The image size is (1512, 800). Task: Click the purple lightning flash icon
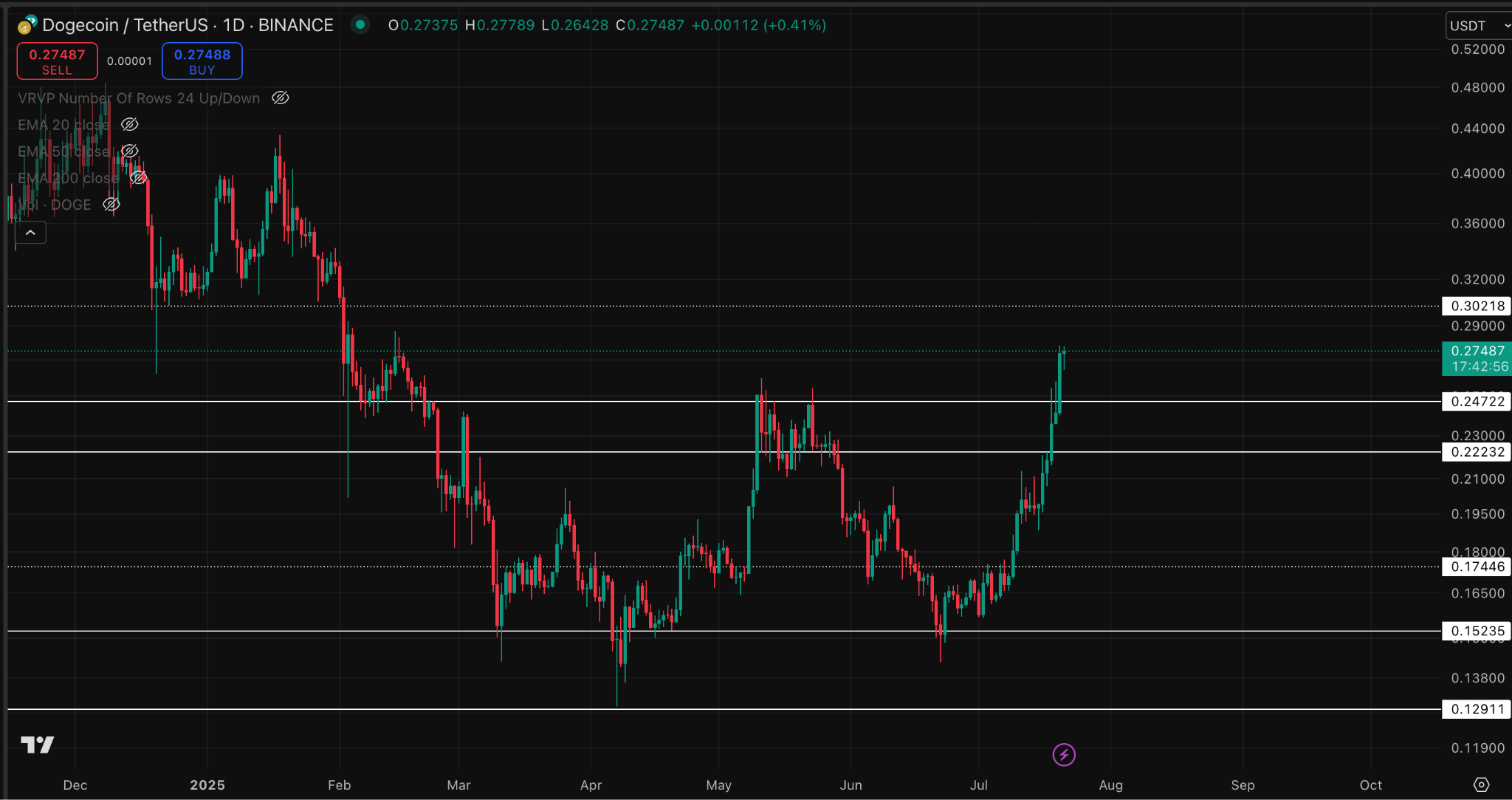coord(1064,754)
